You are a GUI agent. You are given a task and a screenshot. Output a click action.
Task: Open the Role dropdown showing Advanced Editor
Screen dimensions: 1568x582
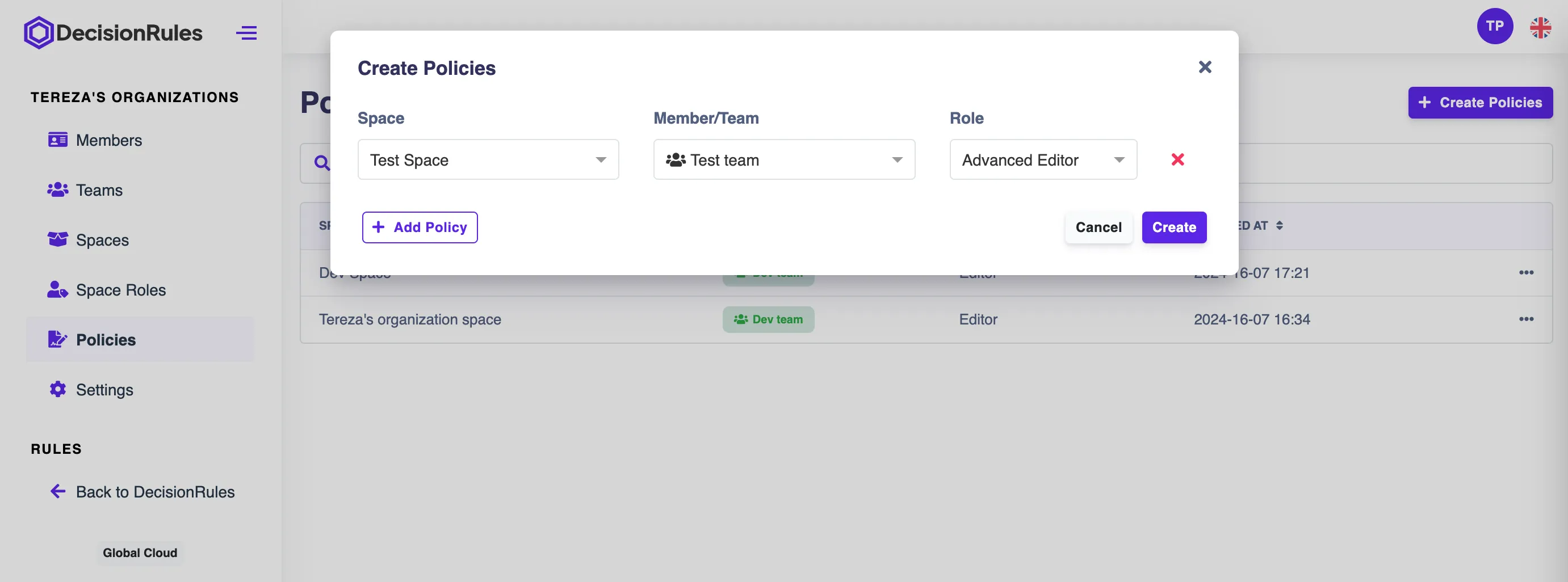1043,160
